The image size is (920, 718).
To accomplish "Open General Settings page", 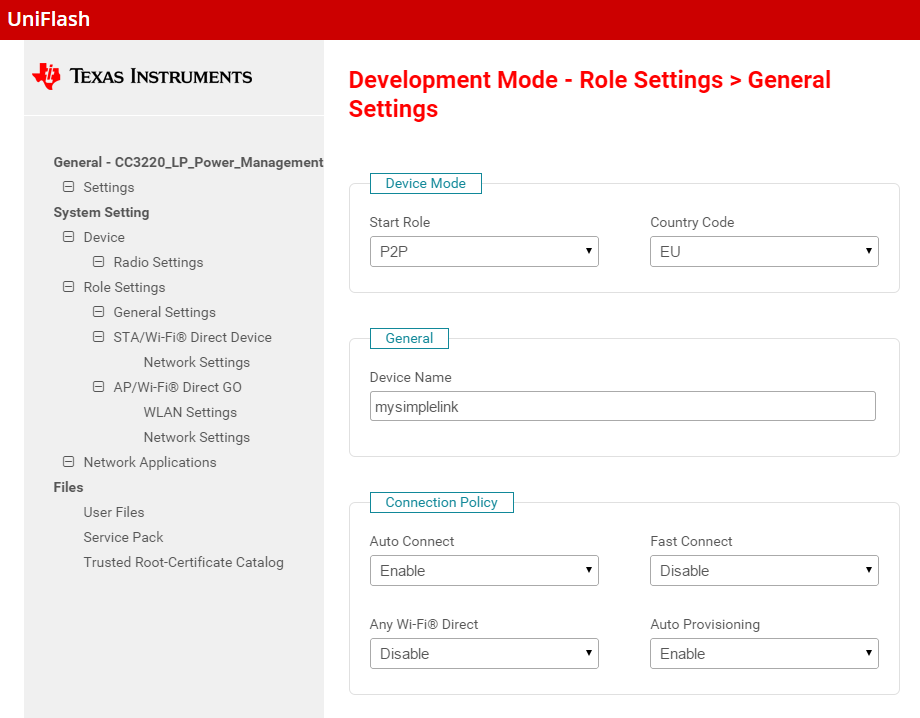I will [164, 312].
